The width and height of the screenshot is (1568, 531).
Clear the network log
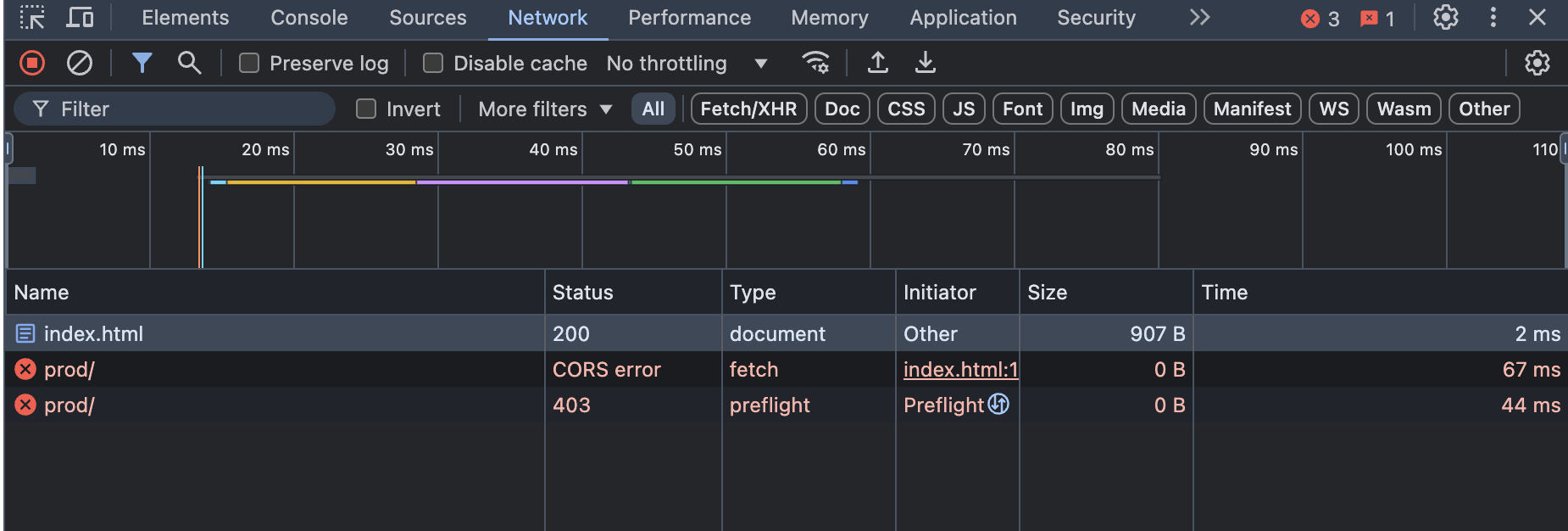tap(80, 63)
